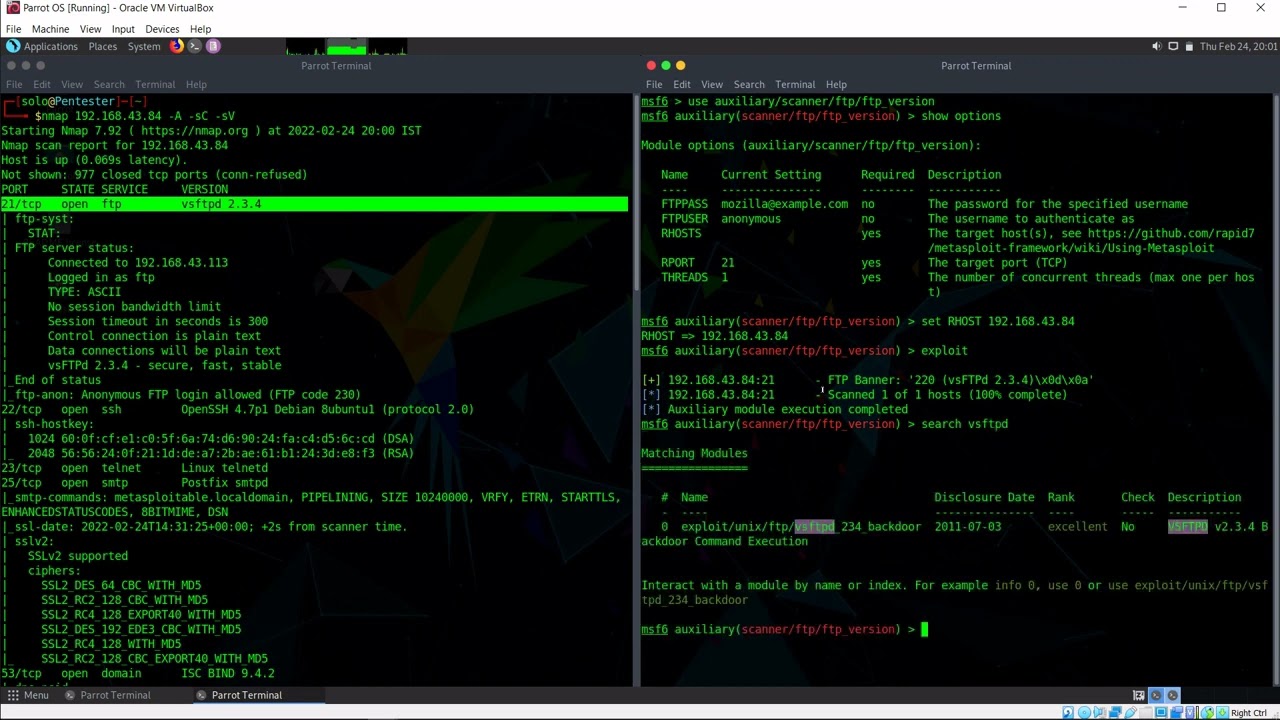Viewport: 1280px width, 720px height.
Task: Click the VirtualBox shared folders icon
Action: tap(1146, 713)
